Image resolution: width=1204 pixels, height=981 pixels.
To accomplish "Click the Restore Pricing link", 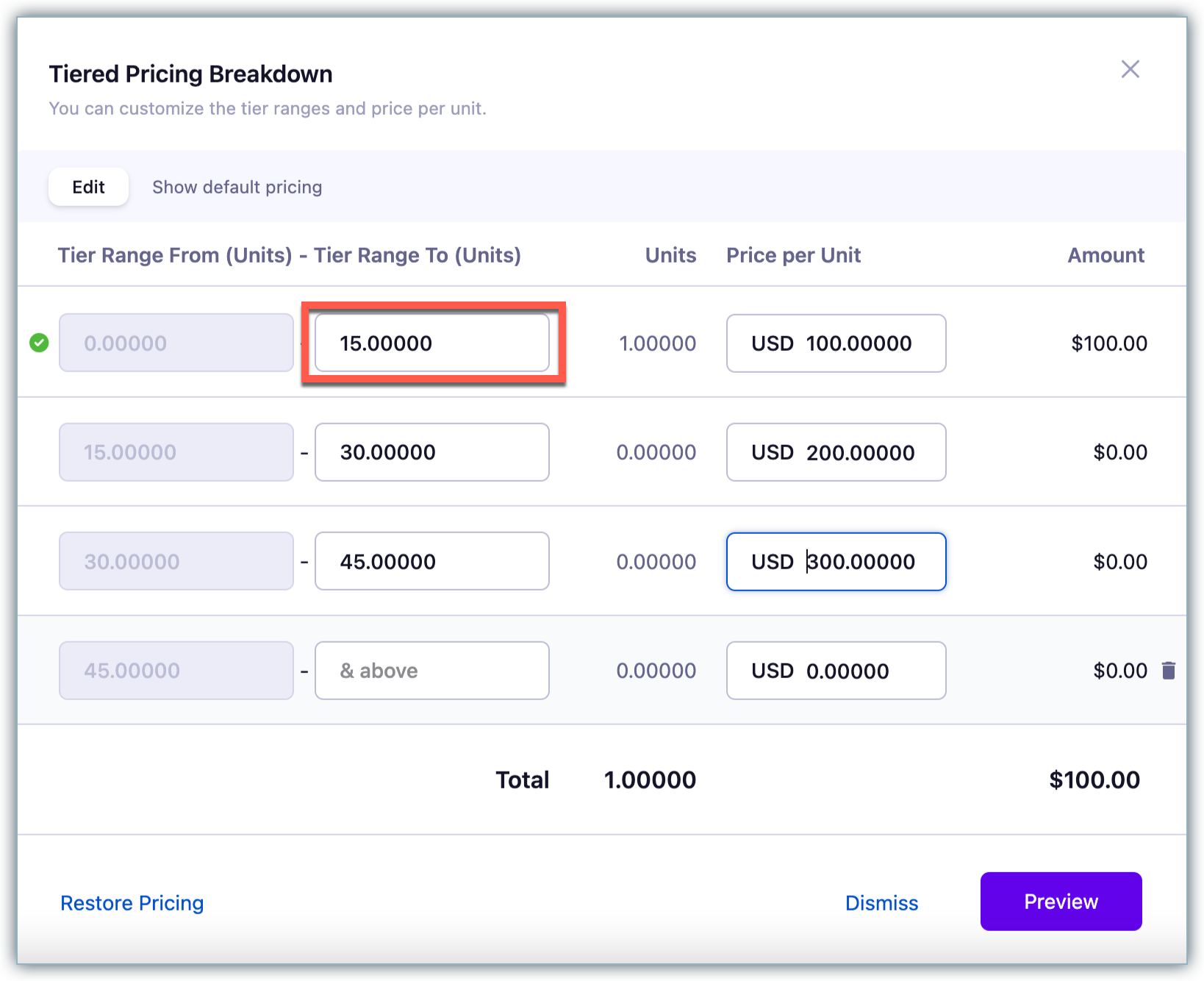I will (x=132, y=902).
